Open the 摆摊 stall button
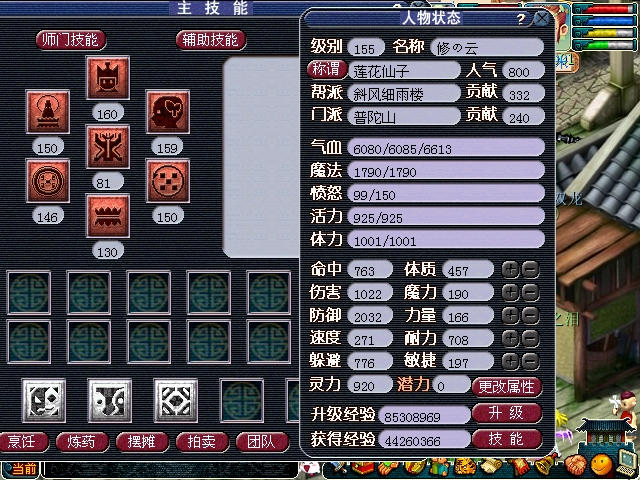The width and height of the screenshot is (640, 480). [142, 442]
